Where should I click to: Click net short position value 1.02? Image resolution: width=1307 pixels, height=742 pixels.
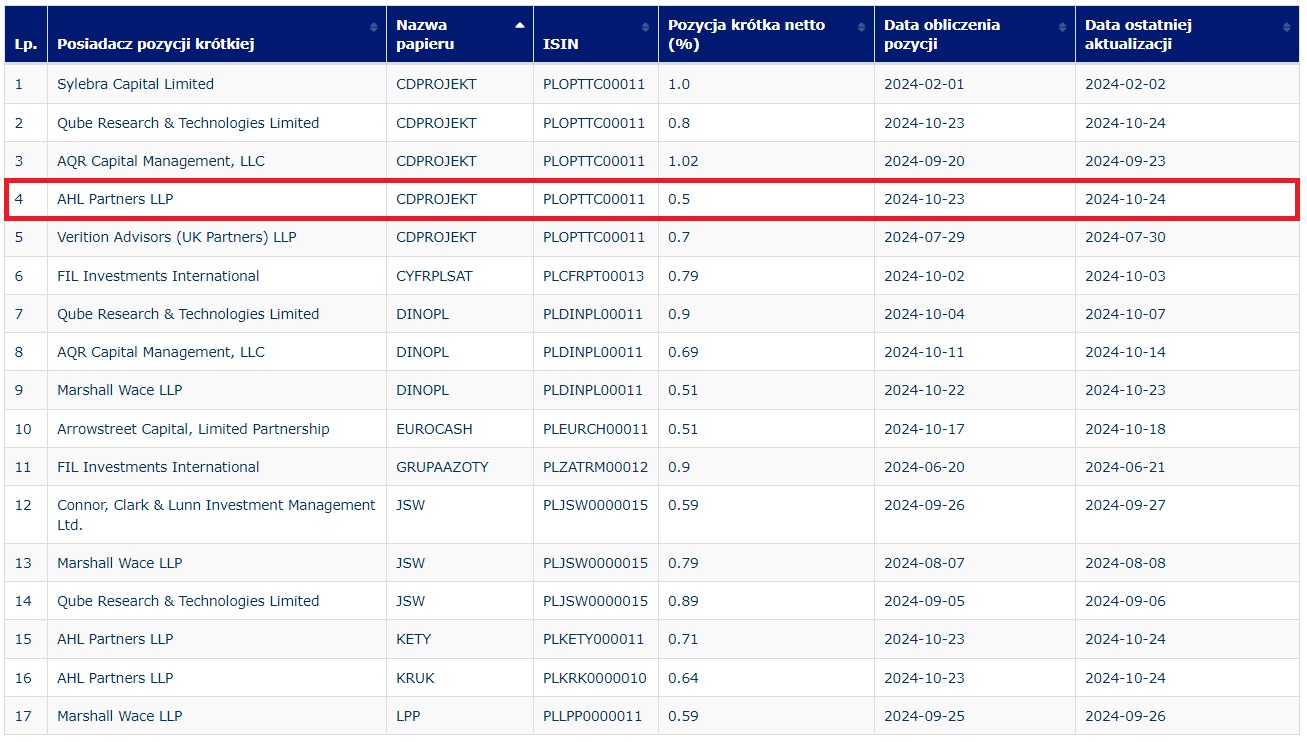[683, 161]
